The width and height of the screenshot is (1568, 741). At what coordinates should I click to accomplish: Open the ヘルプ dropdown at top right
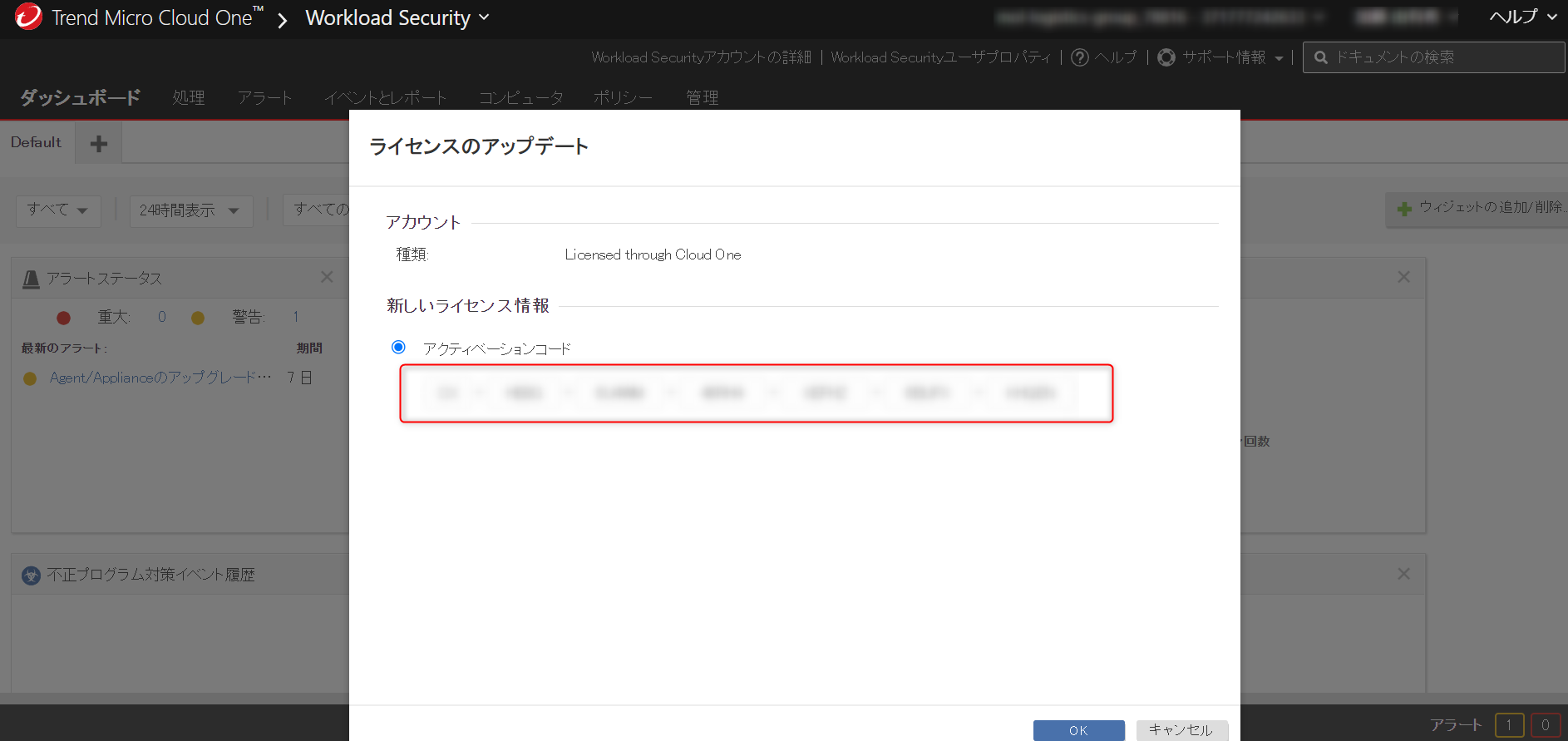1523,17
